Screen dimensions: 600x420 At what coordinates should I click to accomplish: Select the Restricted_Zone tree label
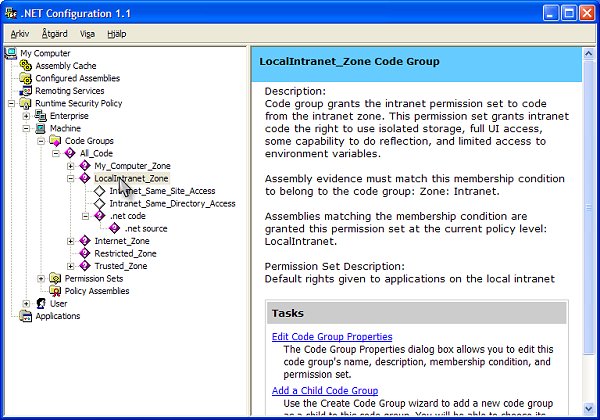point(126,254)
